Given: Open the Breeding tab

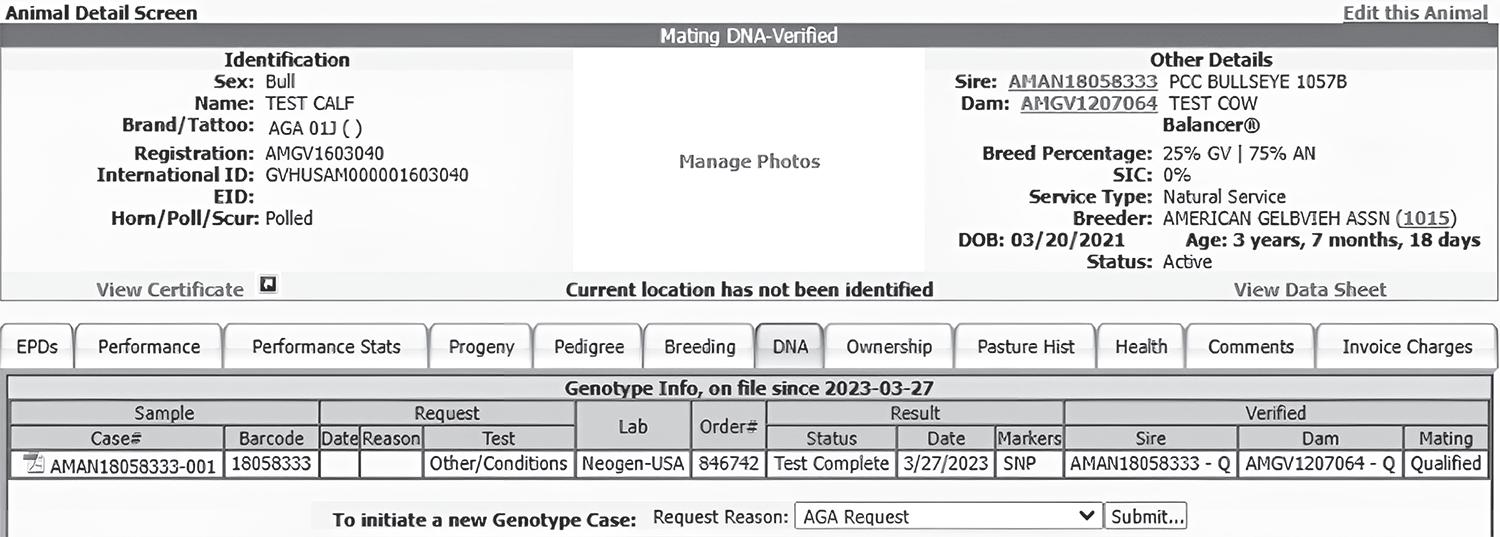Looking at the screenshot, I should click(x=699, y=347).
